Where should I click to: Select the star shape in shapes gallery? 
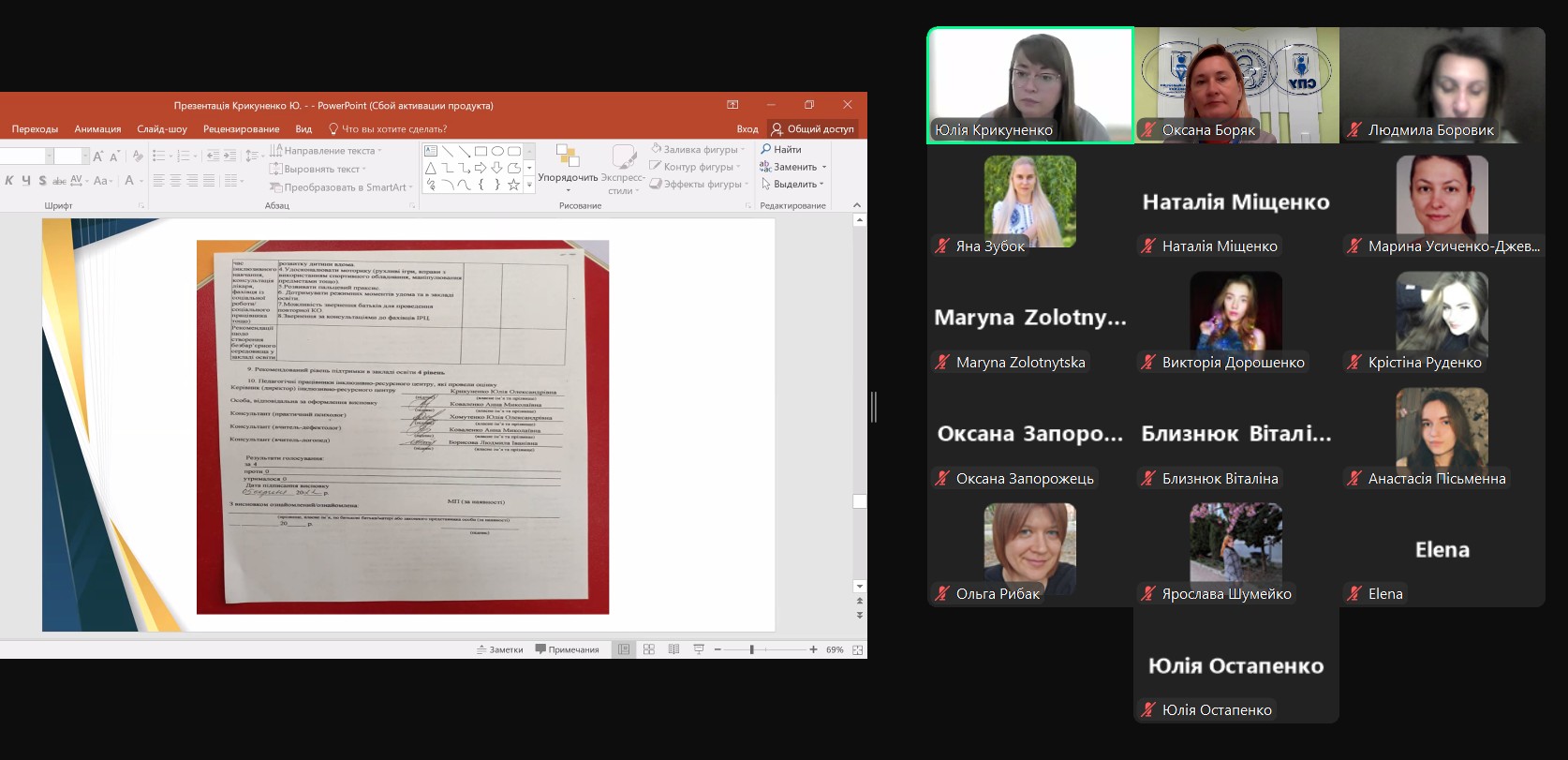(513, 186)
